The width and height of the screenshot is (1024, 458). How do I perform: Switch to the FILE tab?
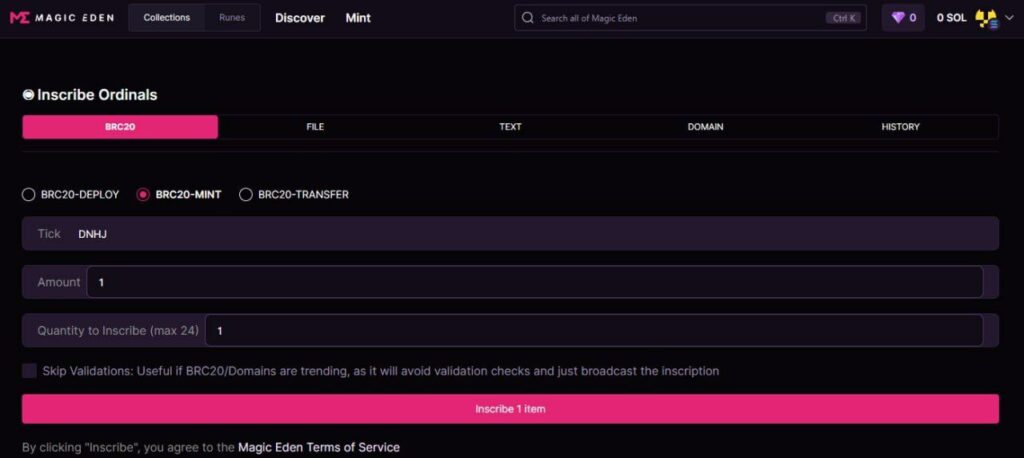pyautogui.click(x=315, y=127)
